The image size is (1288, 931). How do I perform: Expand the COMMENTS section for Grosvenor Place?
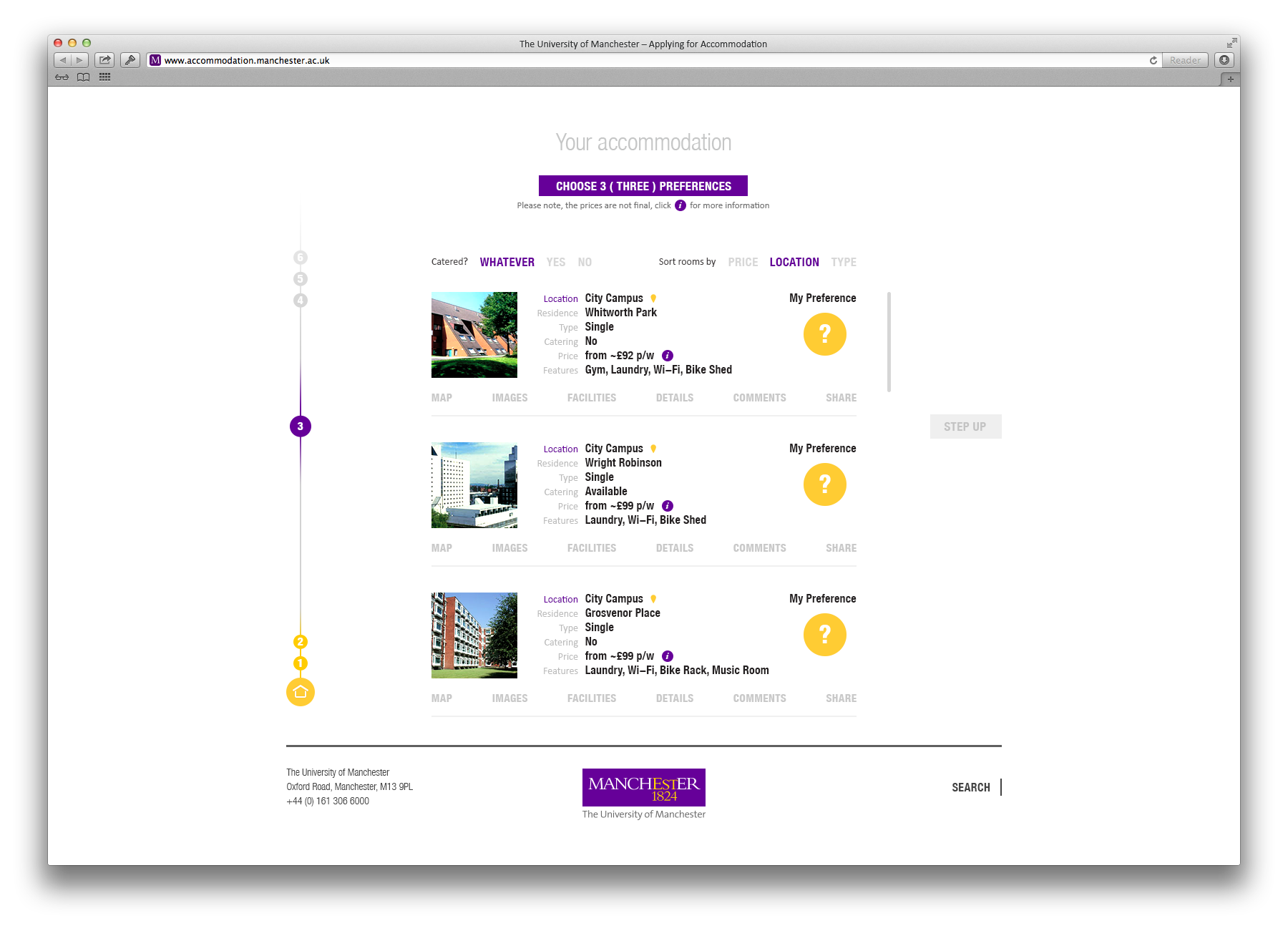coord(759,698)
